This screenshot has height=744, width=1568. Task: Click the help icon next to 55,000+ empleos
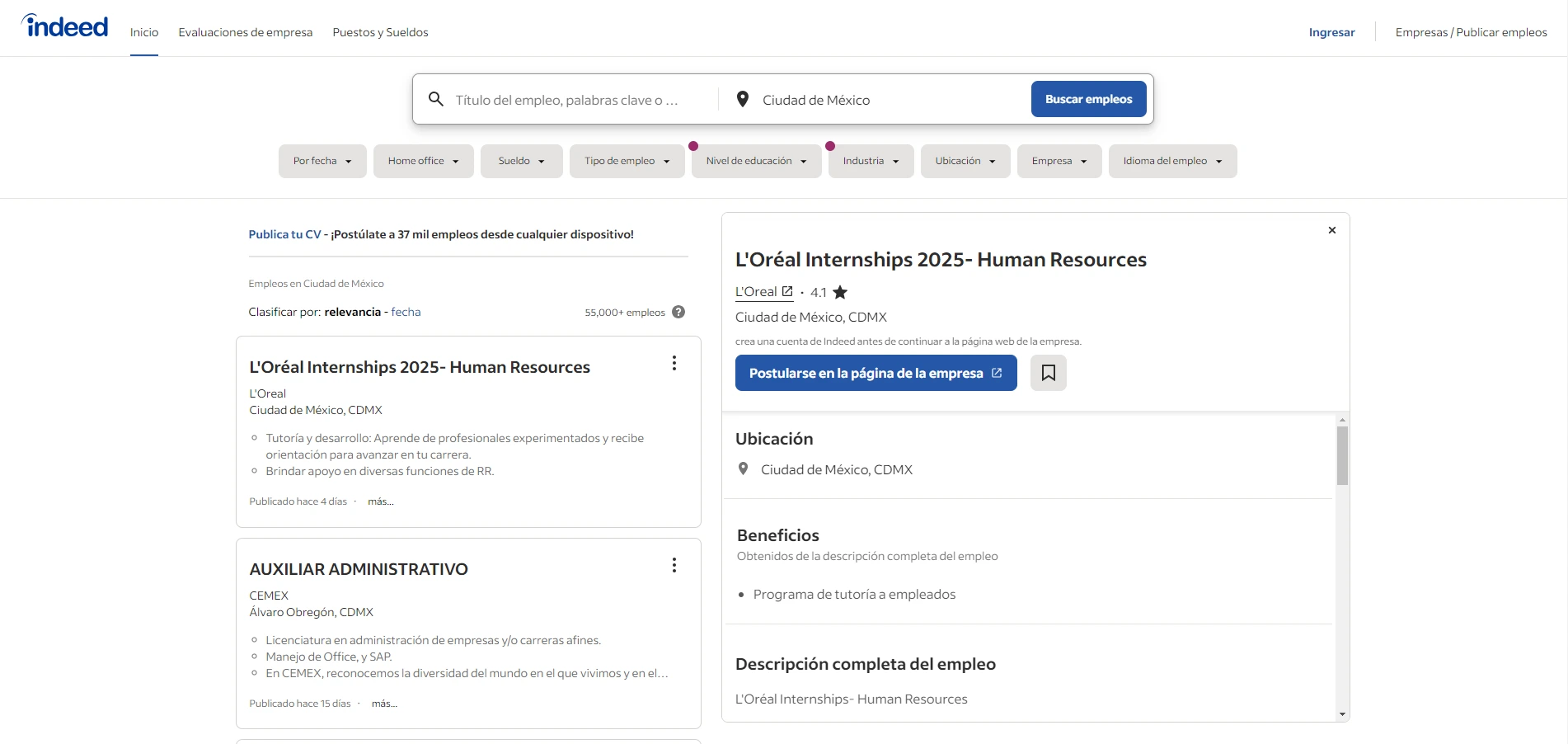pyautogui.click(x=678, y=312)
